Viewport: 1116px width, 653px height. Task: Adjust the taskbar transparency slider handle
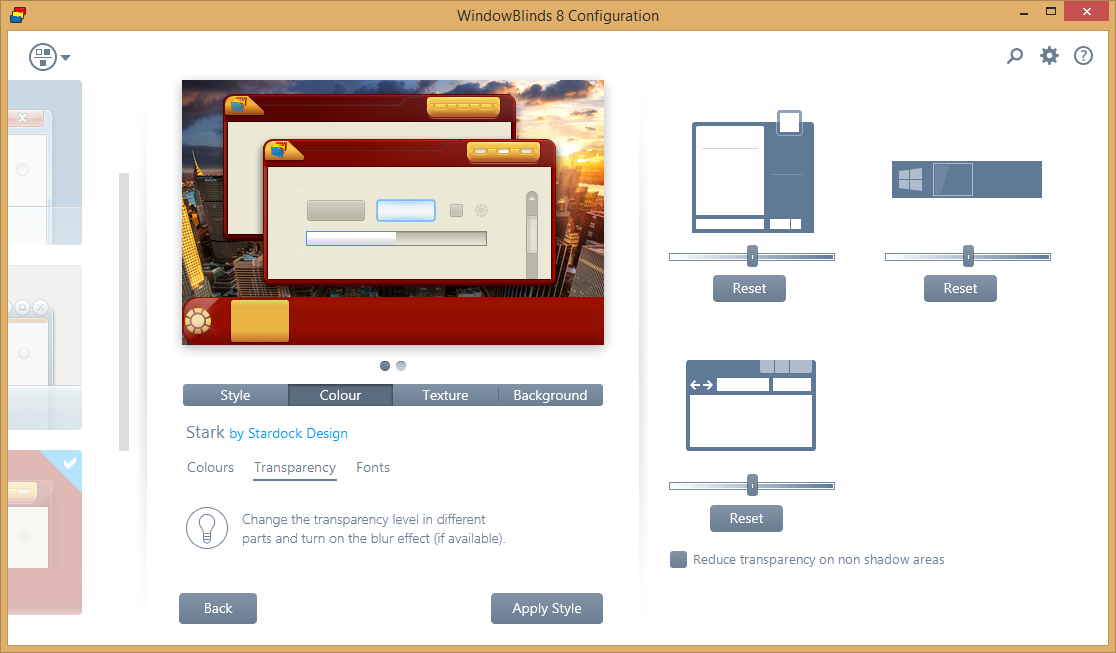click(968, 256)
